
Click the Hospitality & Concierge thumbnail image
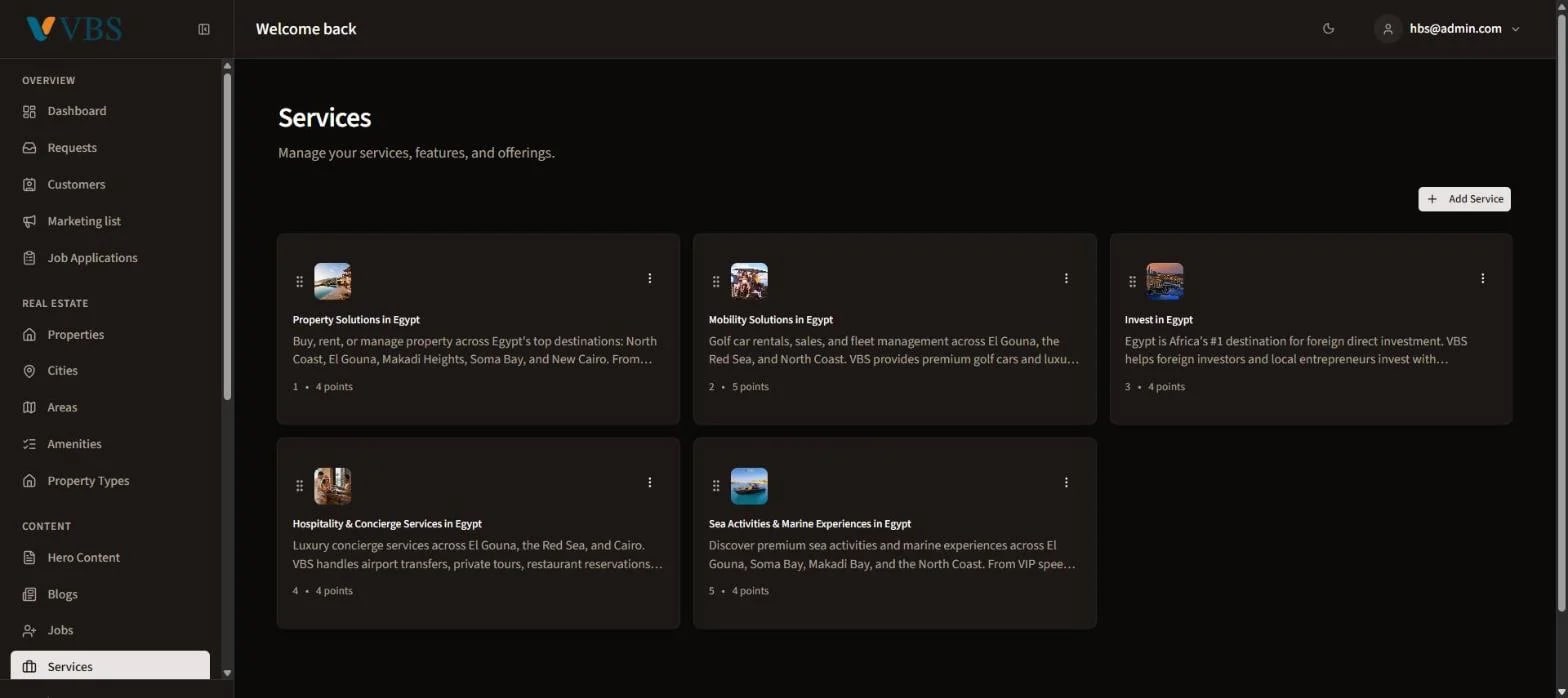click(x=332, y=486)
